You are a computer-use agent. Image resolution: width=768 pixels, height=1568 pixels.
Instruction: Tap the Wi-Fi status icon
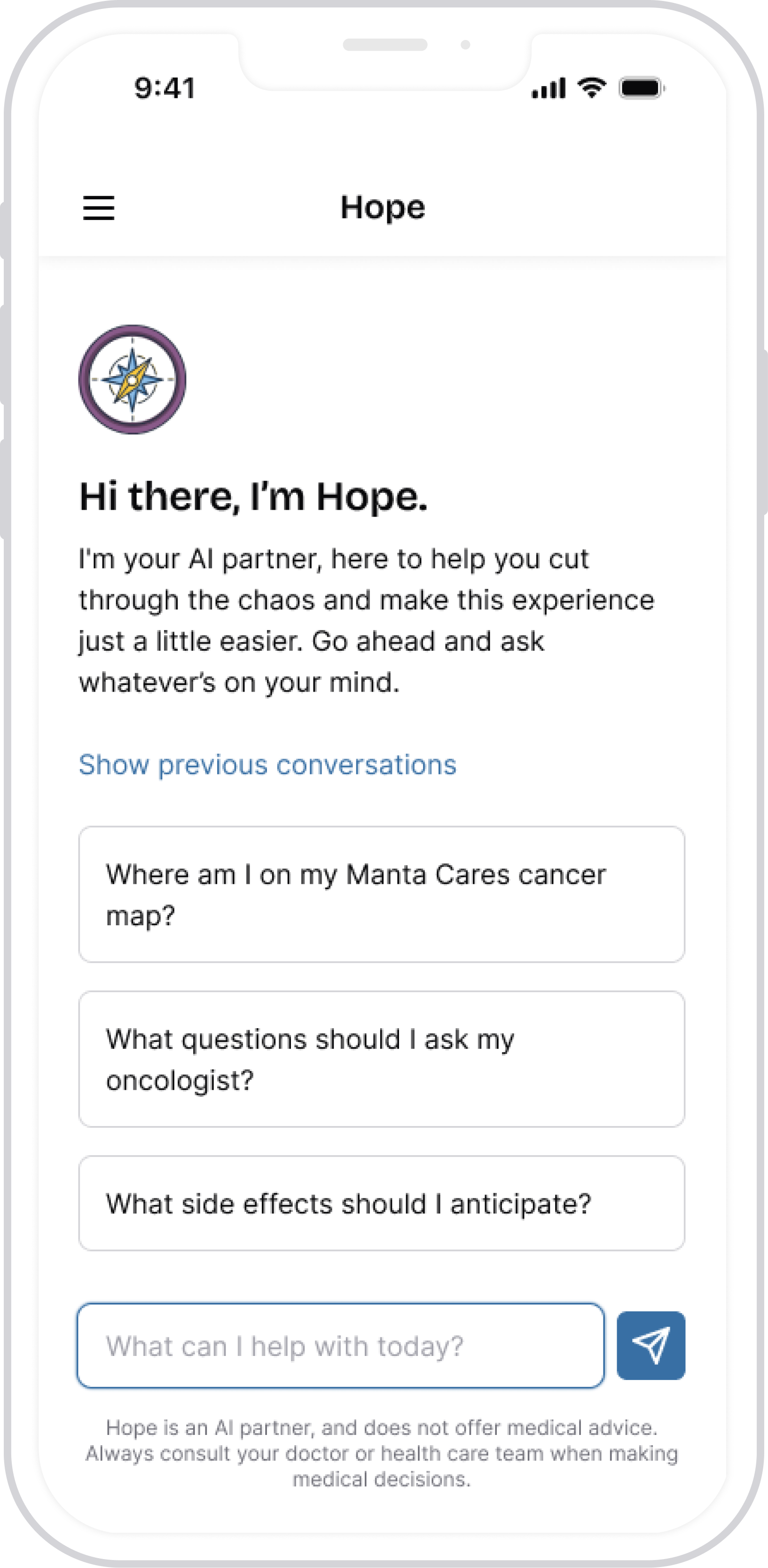[x=592, y=87]
